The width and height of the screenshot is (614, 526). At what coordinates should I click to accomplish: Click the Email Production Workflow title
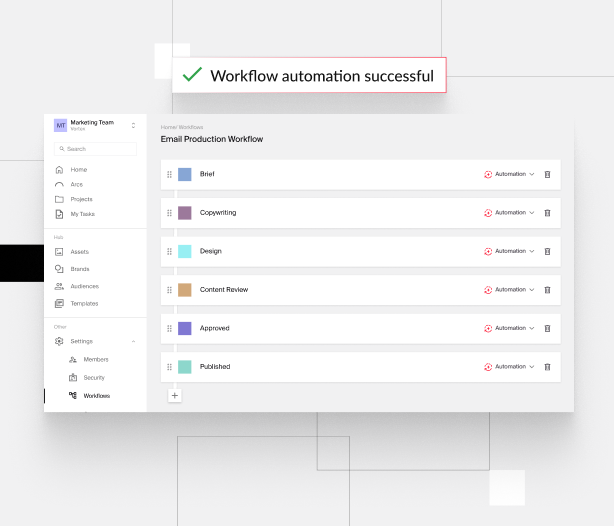(x=212, y=139)
